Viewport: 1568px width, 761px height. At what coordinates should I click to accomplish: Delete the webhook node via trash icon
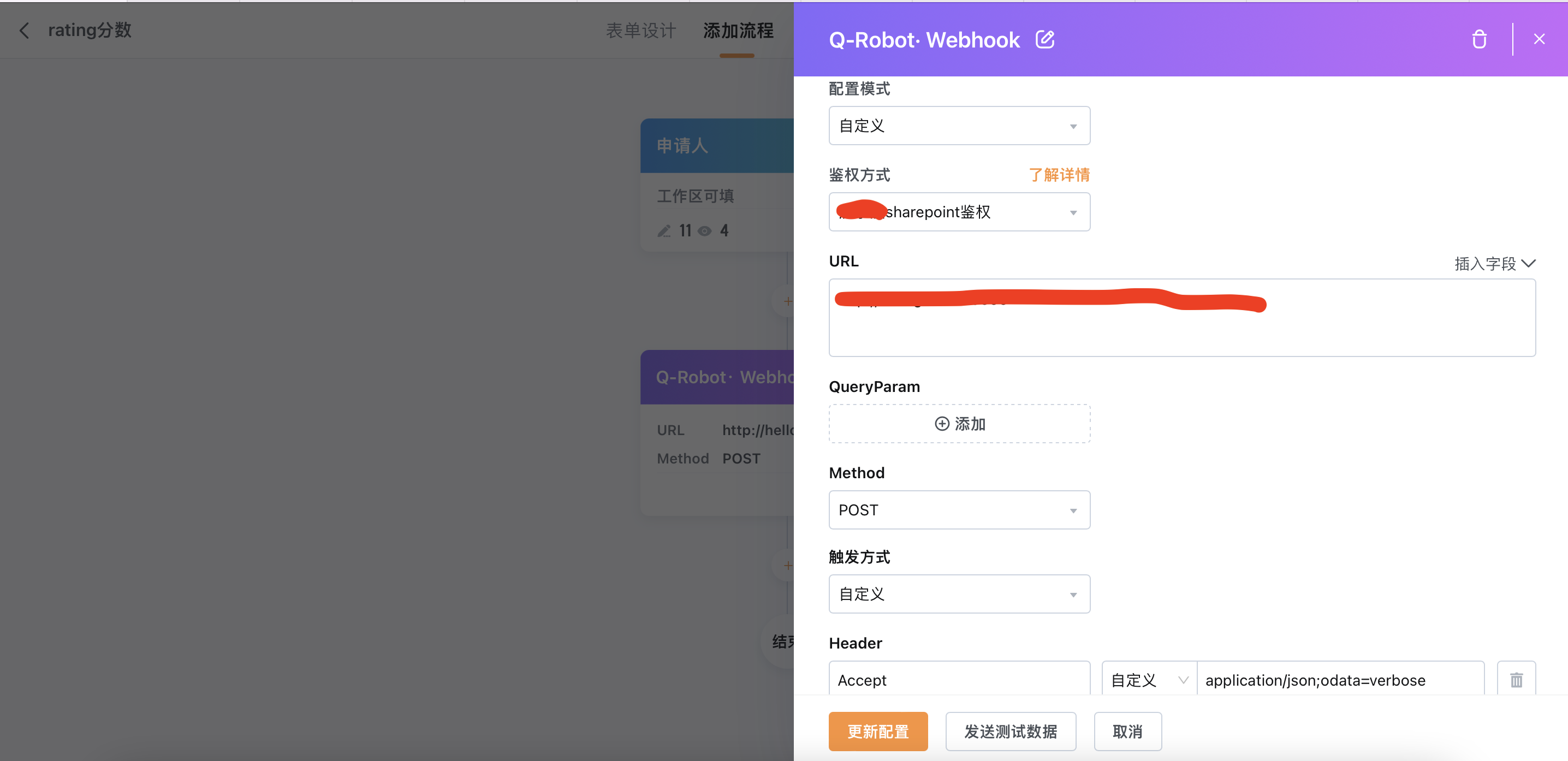[1479, 39]
